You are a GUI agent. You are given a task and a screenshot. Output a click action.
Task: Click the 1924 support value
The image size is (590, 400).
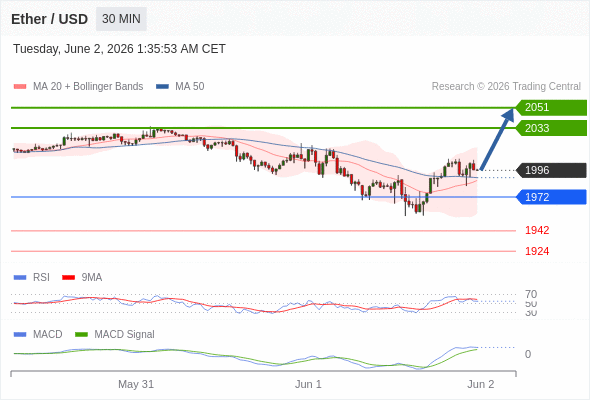click(537, 251)
